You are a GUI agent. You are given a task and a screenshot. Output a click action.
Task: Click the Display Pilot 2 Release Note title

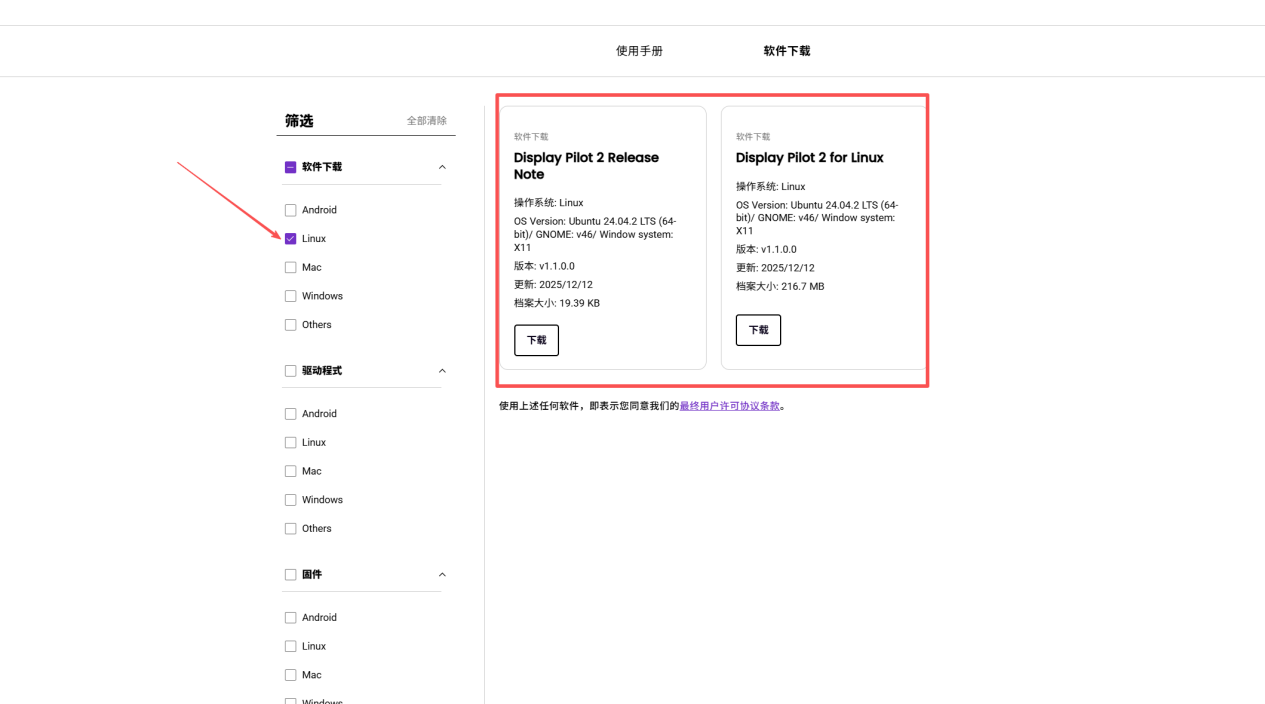point(586,166)
